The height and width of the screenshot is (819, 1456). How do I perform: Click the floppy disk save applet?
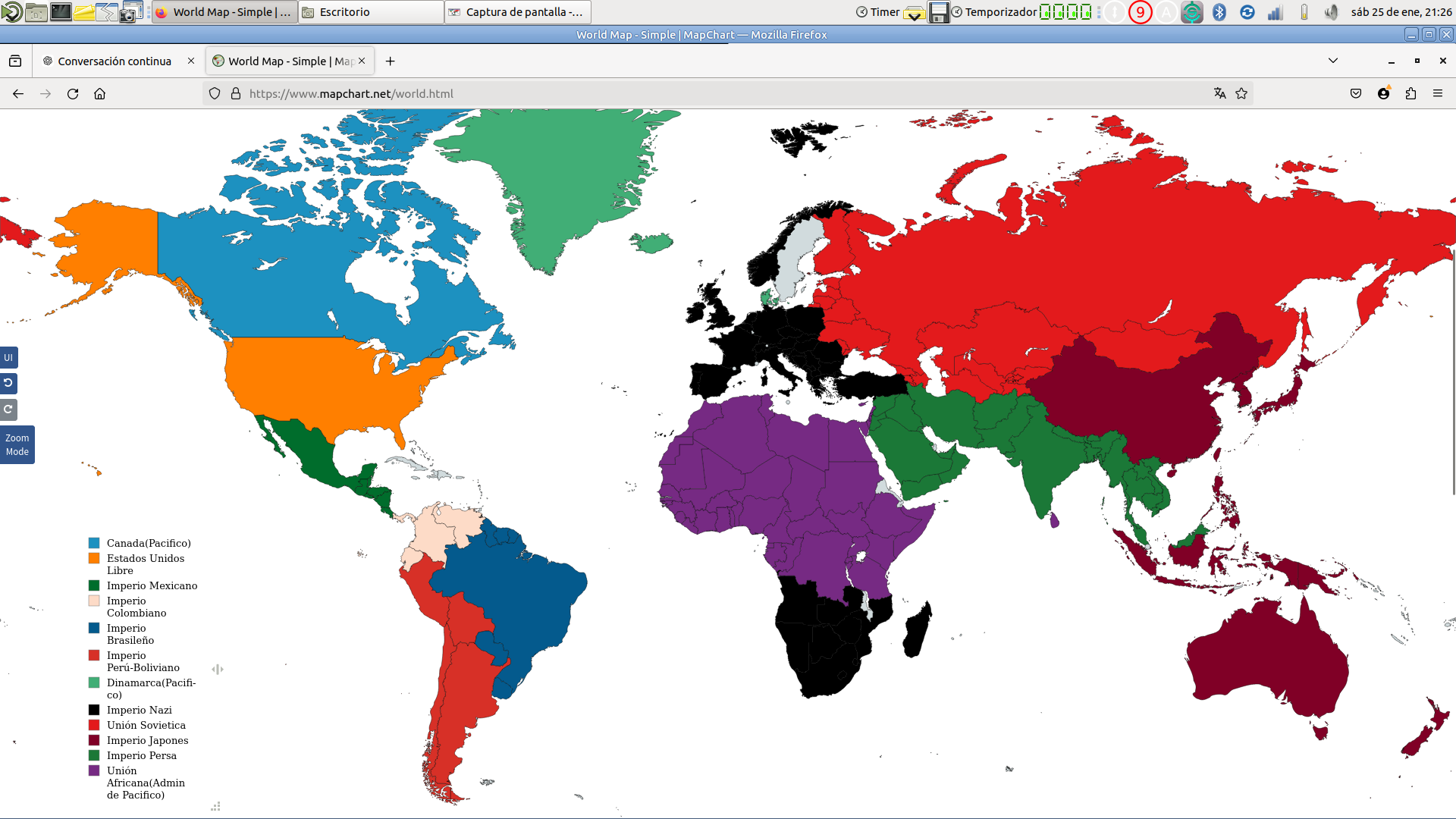(x=939, y=11)
